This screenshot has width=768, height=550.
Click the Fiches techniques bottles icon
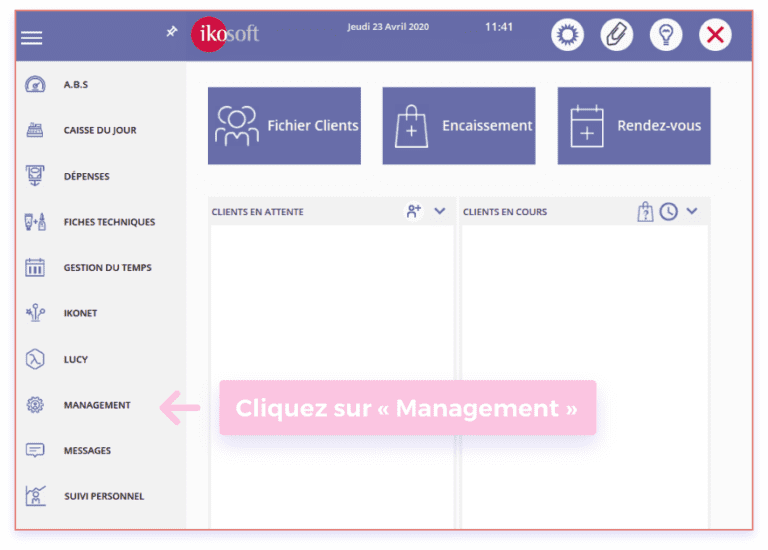(x=35, y=221)
